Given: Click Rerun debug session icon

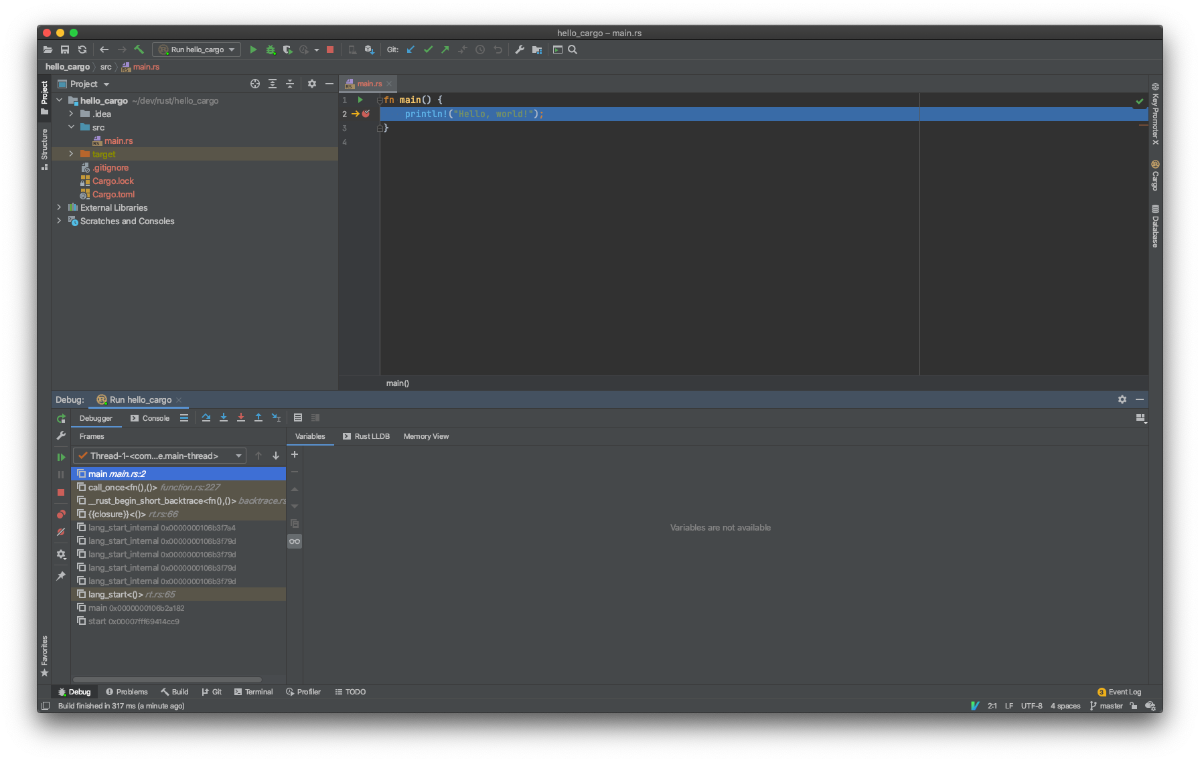Looking at the screenshot, I should click(x=61, y=419).
